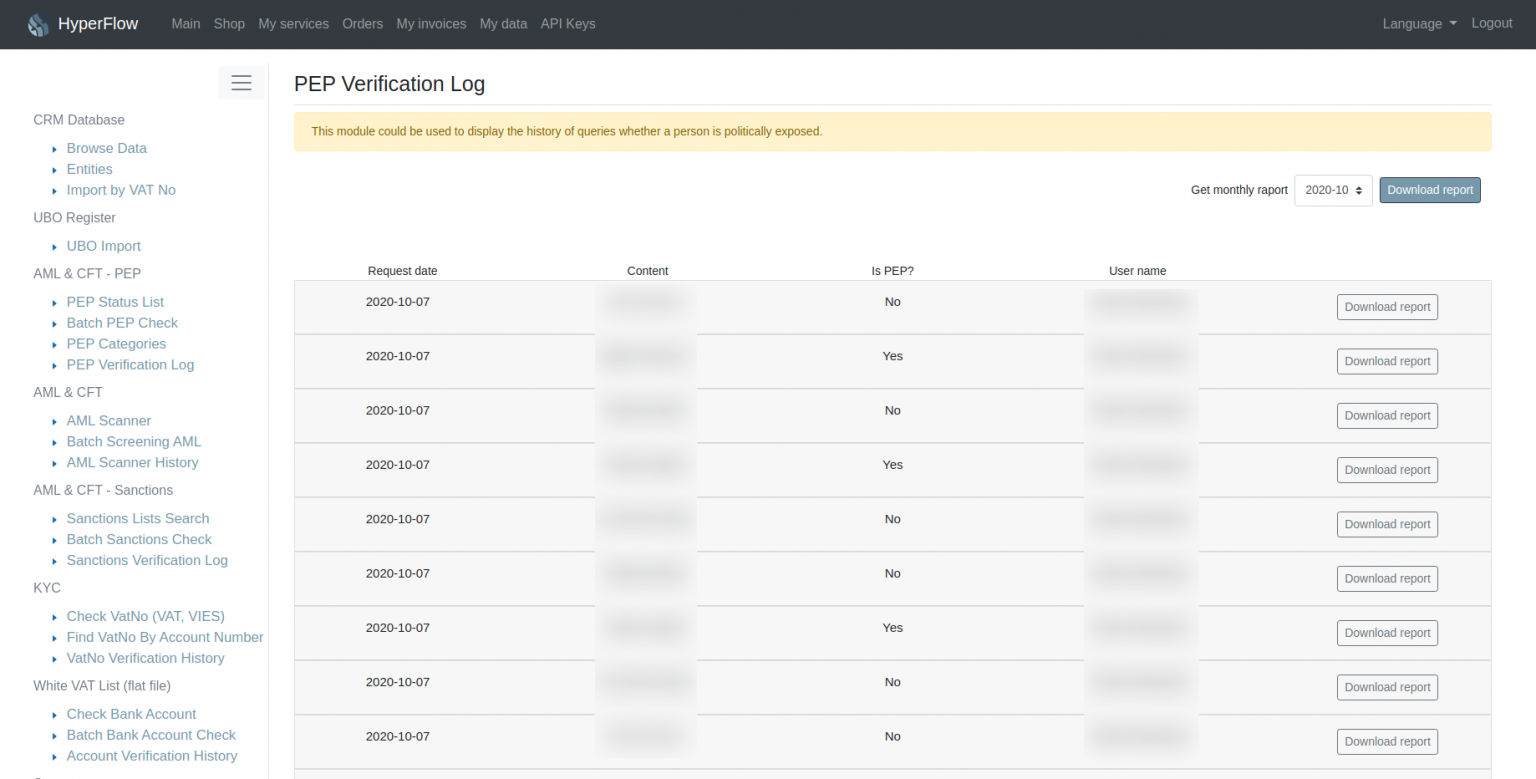Image resolution: width=1536 pixels, height=779 pixels.
Task: Open Batch PEP Check
Action: 122,322
